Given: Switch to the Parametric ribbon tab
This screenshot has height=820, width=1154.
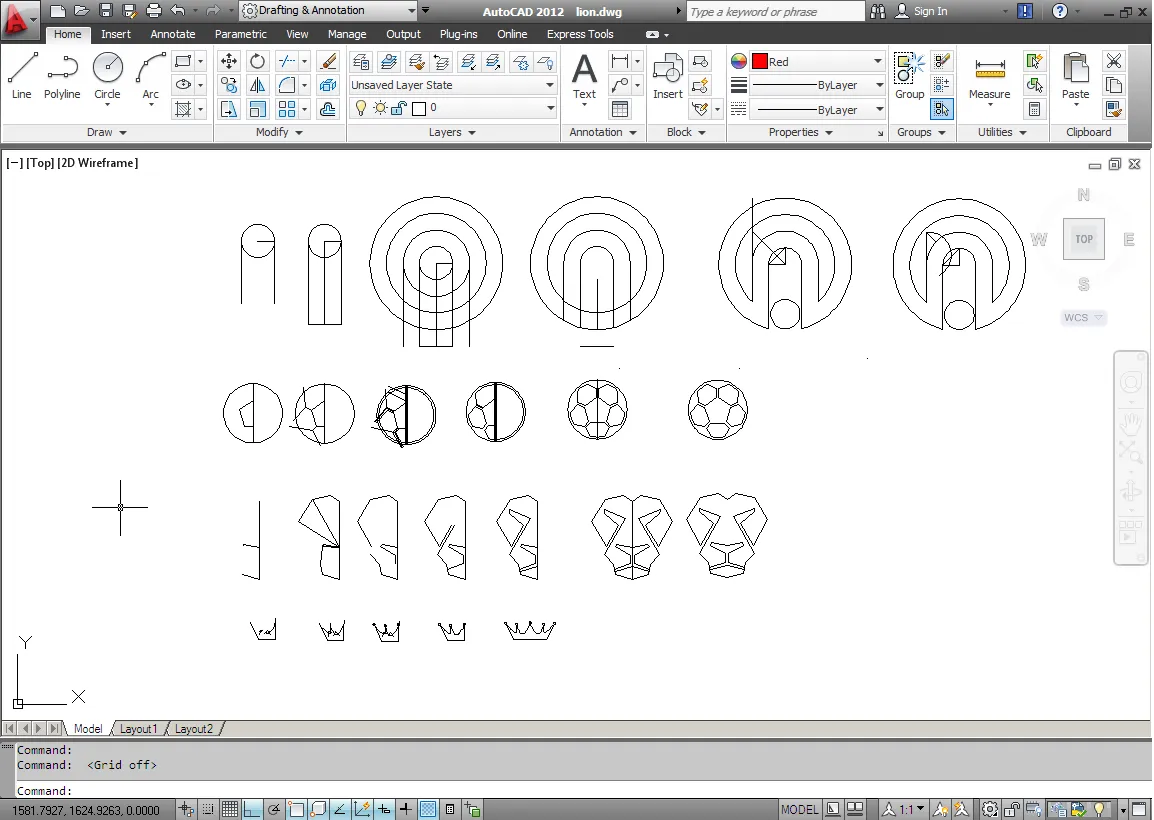Looking at the screenshot, I should pyautogui.click(x=241, y=34).
